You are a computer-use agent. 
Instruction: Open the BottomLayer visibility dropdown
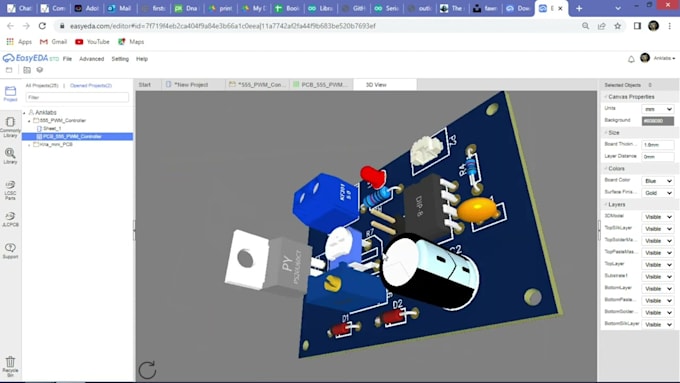[658, 288]
